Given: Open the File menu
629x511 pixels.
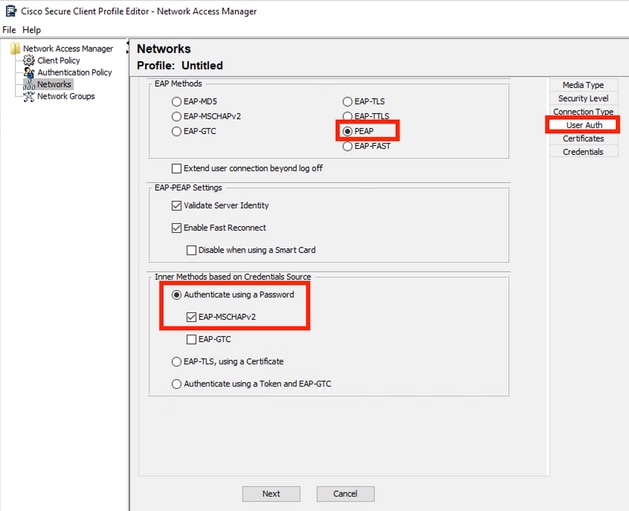Looking at the screenshot, I should pos(9,30).
